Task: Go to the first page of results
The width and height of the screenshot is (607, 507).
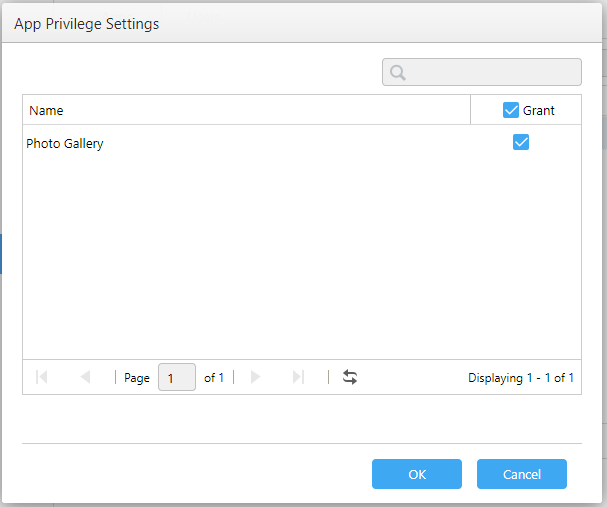Action: (x=41, y=377)
